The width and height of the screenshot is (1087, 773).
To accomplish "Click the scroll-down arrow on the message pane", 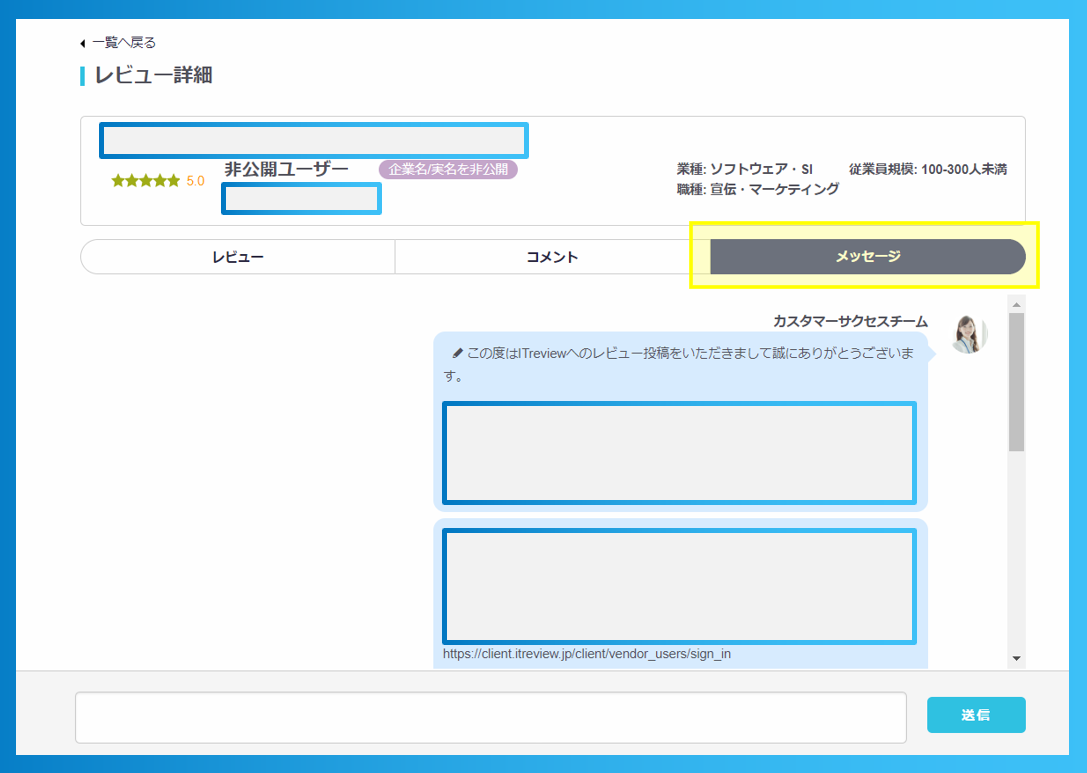I will tap(1017, 656).
